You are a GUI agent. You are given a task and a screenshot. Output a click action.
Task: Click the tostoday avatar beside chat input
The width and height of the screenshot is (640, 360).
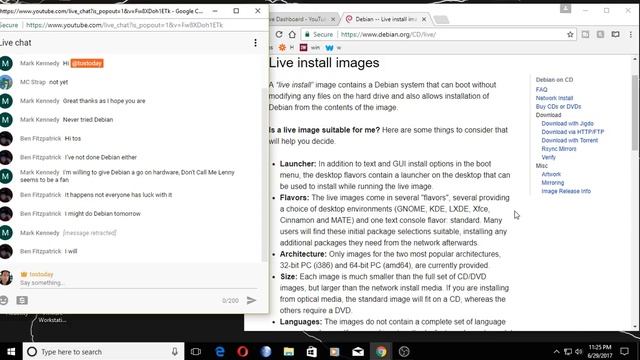[6, 278]
